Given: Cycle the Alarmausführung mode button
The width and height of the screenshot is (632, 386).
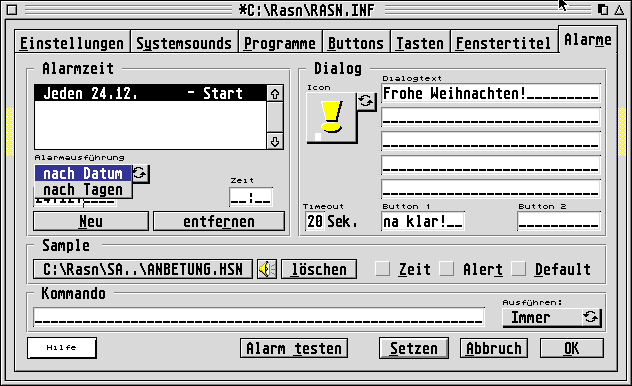Looking at the screenshot, I should (x=140, y=174).
